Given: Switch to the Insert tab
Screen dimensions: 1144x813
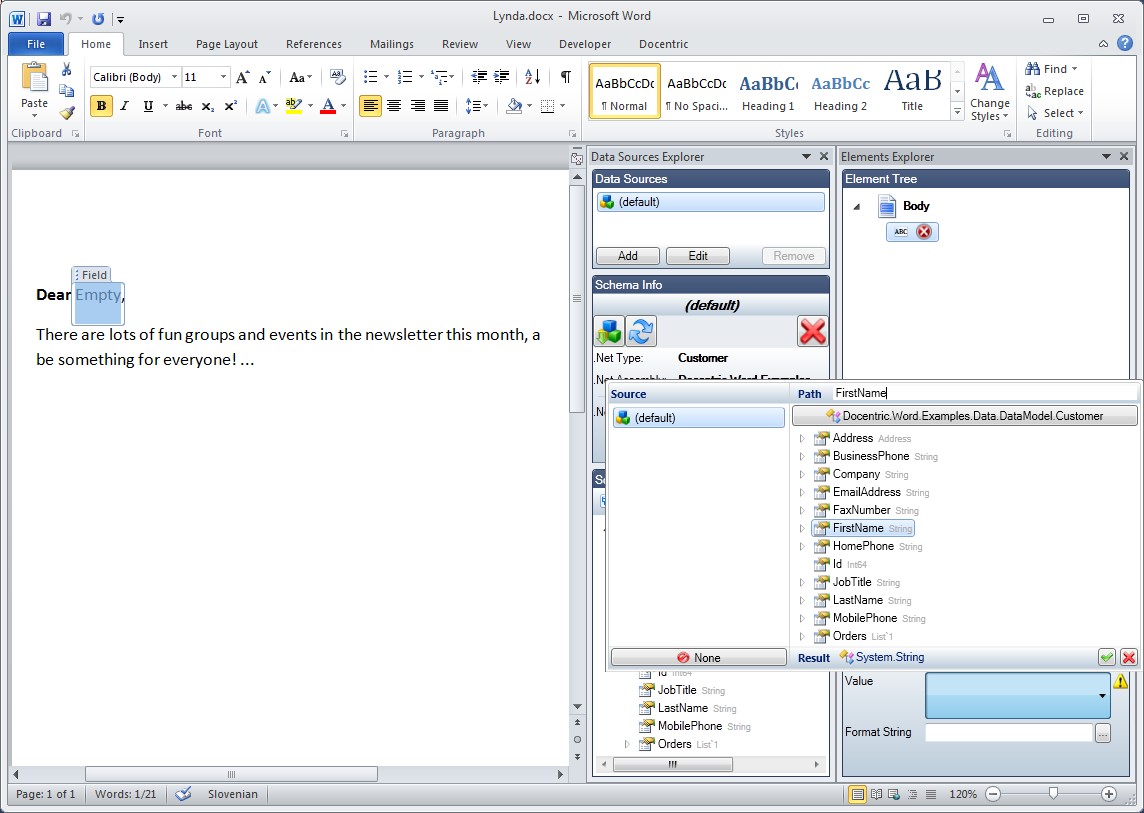Looking at the screenshot, I should point(153,44).
